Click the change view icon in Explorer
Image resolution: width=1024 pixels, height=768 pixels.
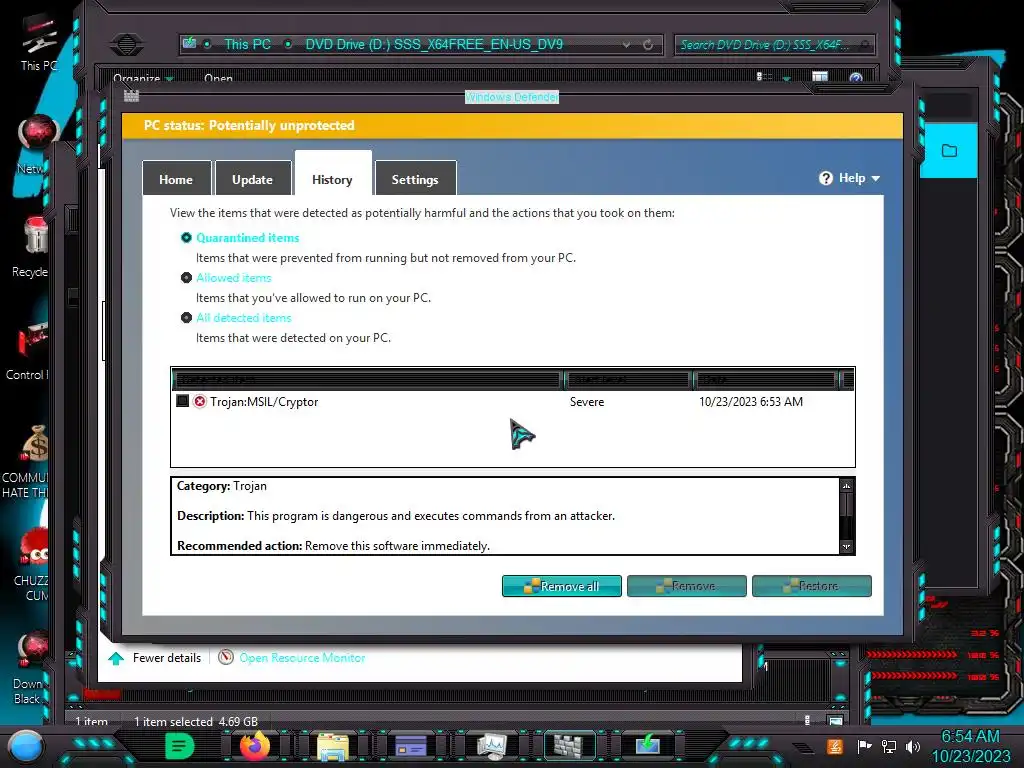pyautogui.click(x=764, y=77)
